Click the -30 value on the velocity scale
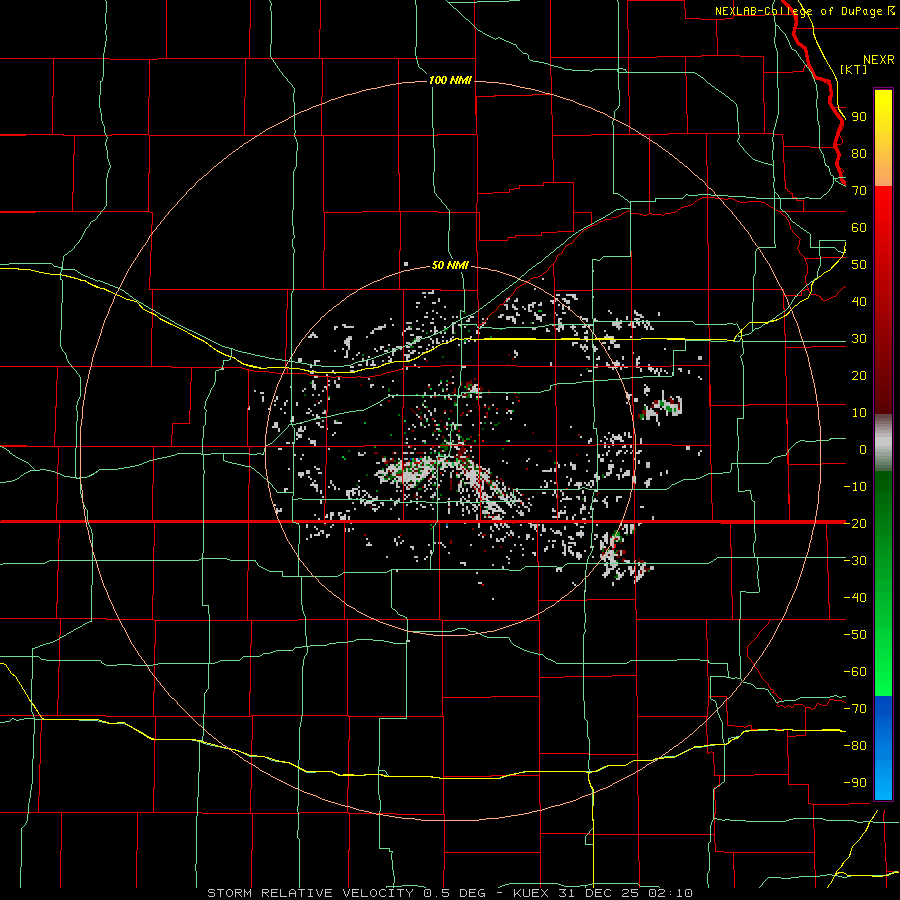 [855, 561]
